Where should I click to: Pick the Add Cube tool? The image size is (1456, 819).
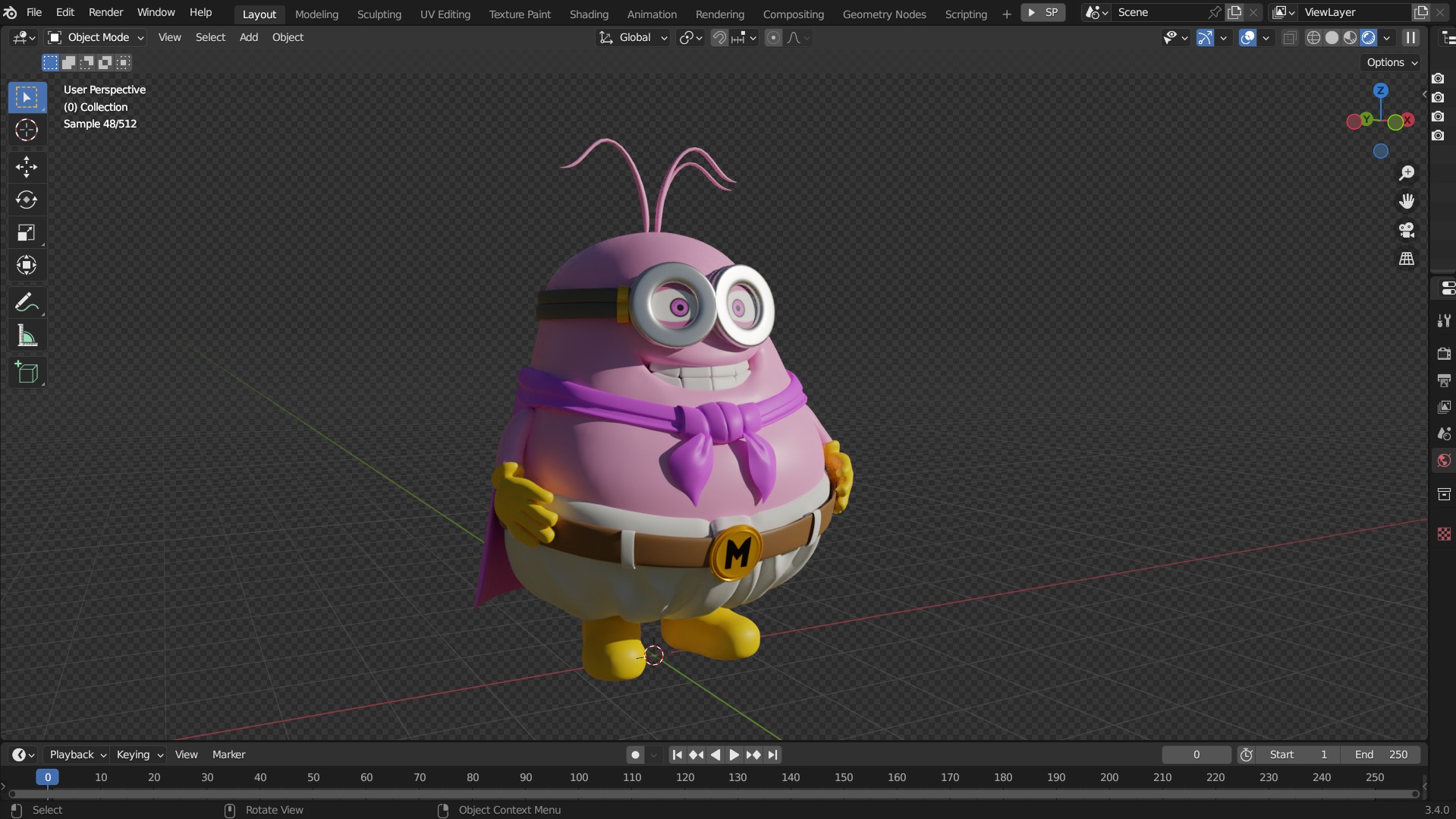pyautogui.click(x=27, y=372)
